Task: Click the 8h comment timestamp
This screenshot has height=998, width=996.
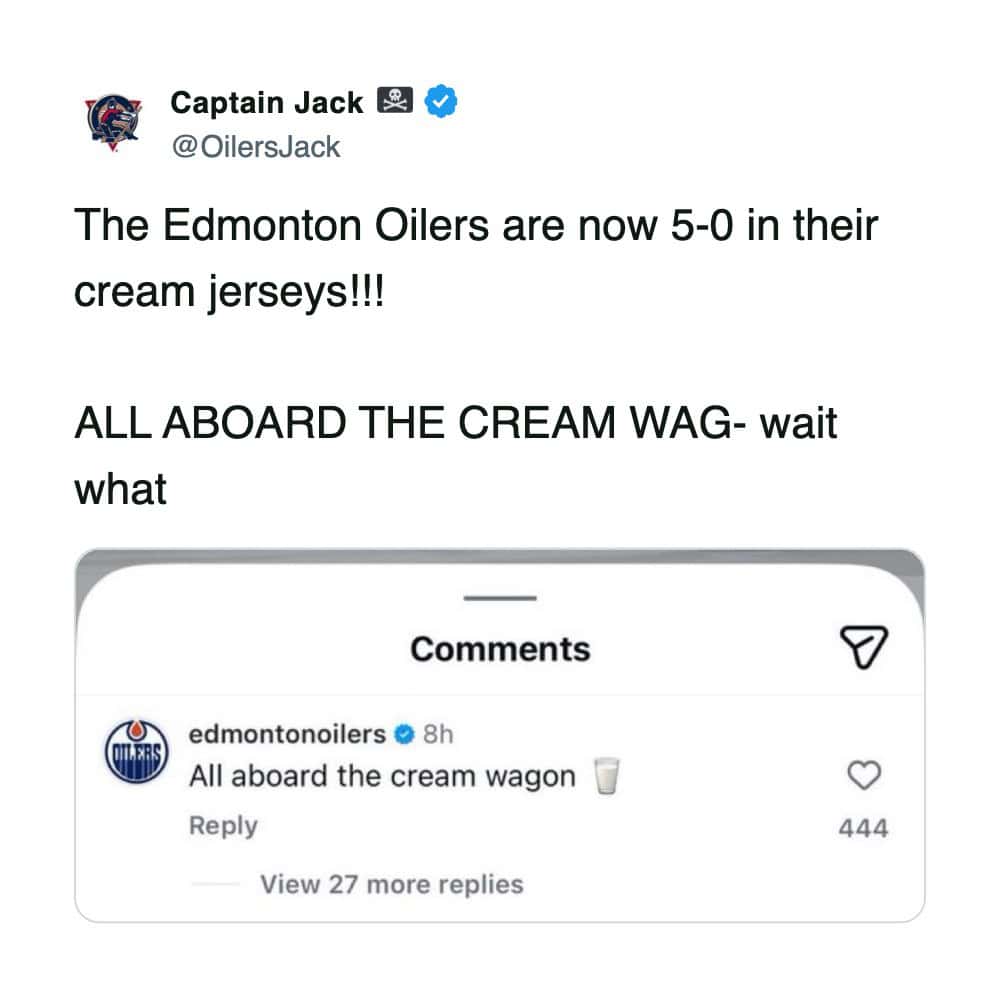Action: [x=438, y=735]
